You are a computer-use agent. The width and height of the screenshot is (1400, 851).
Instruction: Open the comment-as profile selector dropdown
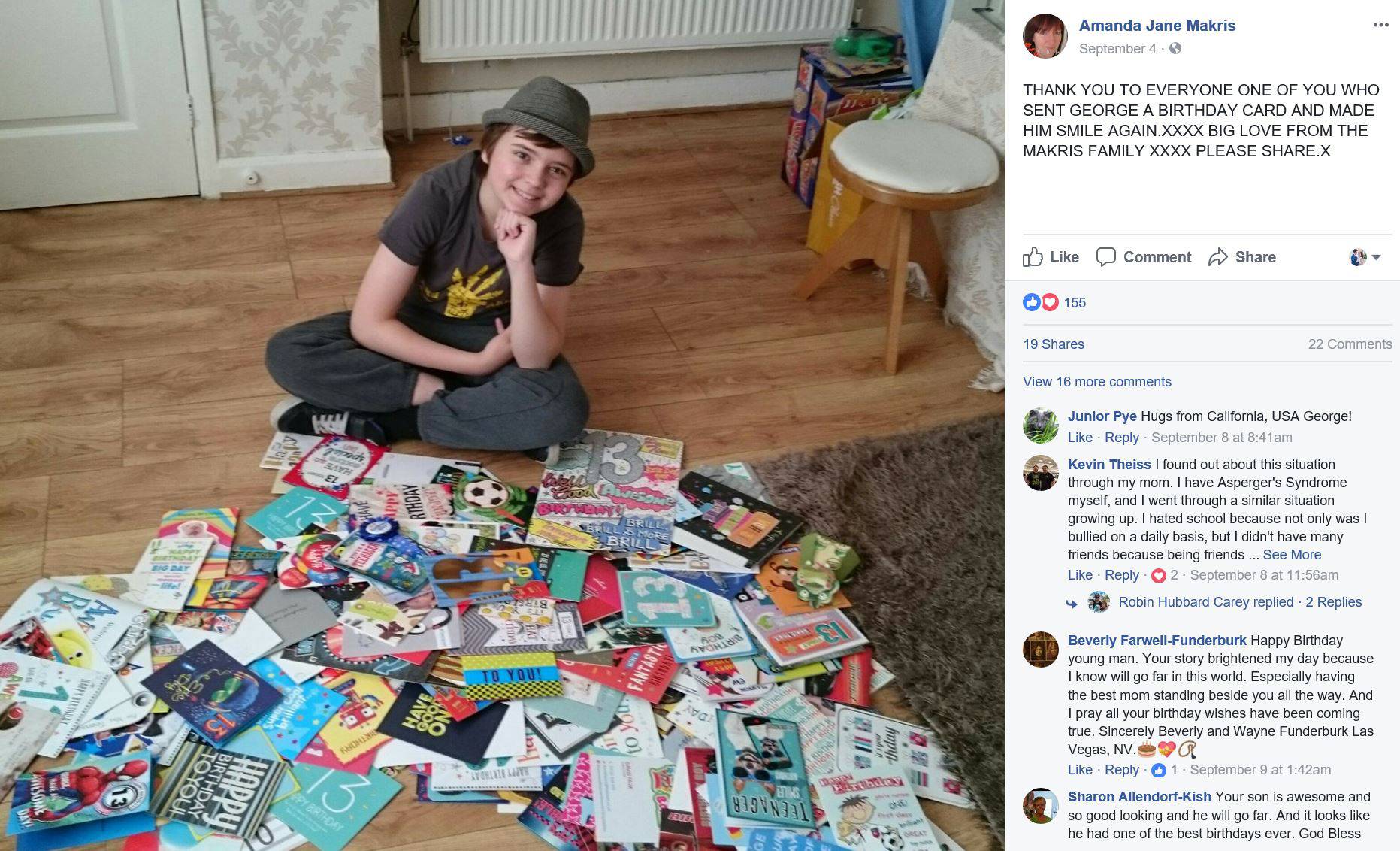pos(1365,257)
